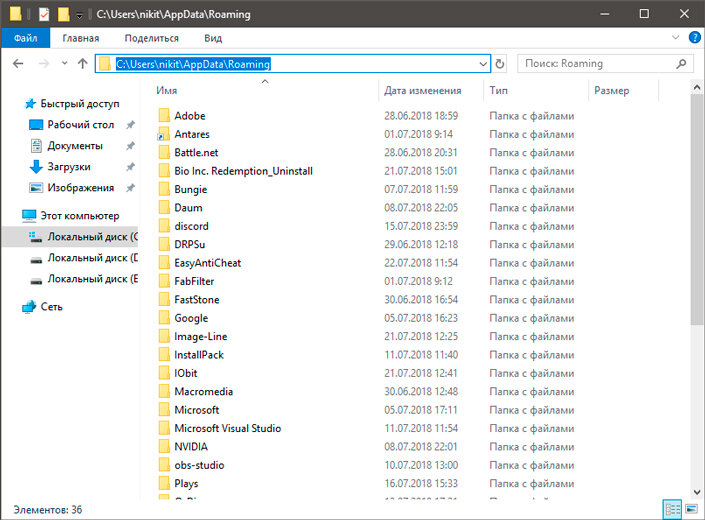705x520 pixels.
Task: Click the FastStone folder icon
Action: click(x=164, y=299)
